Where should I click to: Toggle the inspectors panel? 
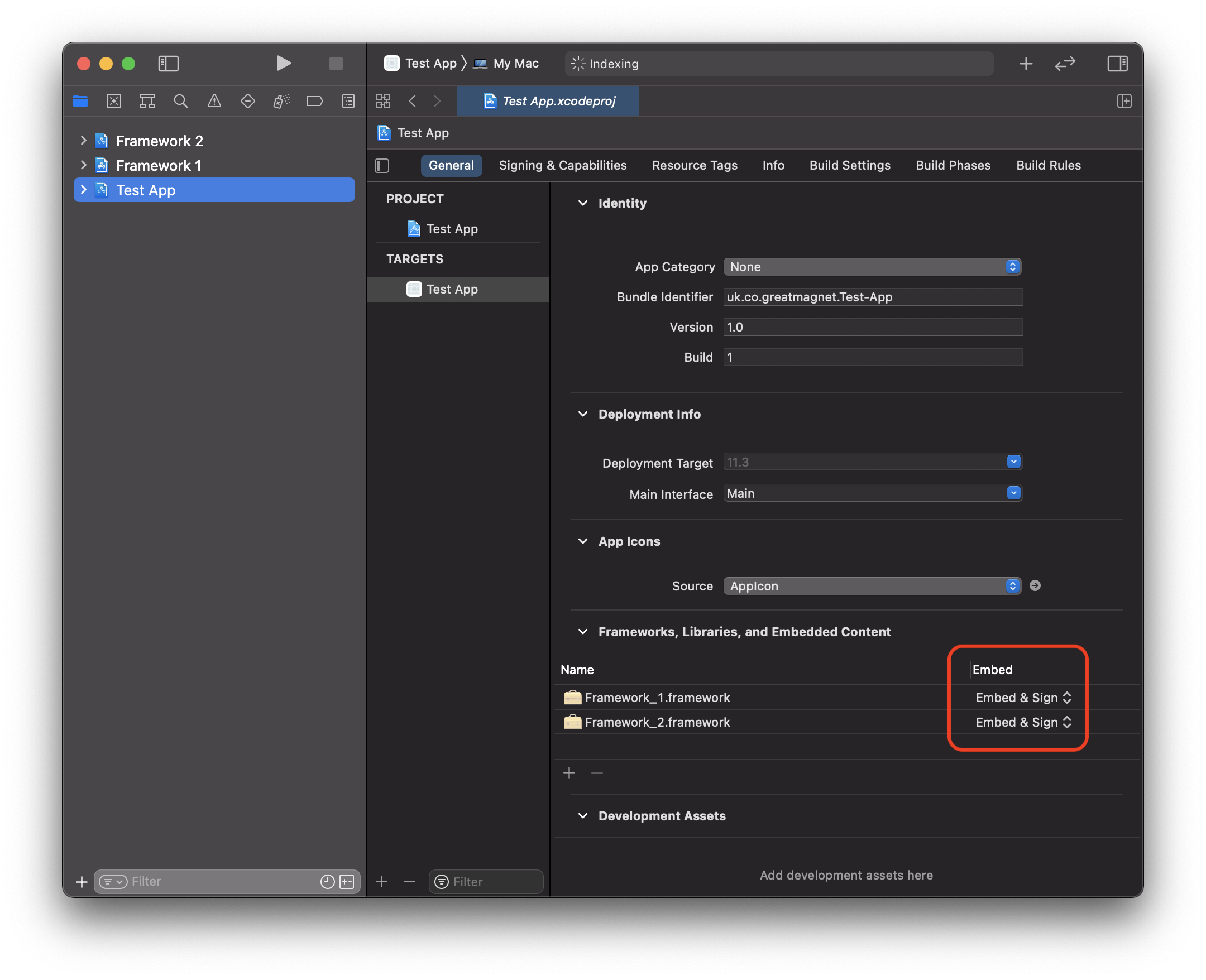tap(1117, 64)
